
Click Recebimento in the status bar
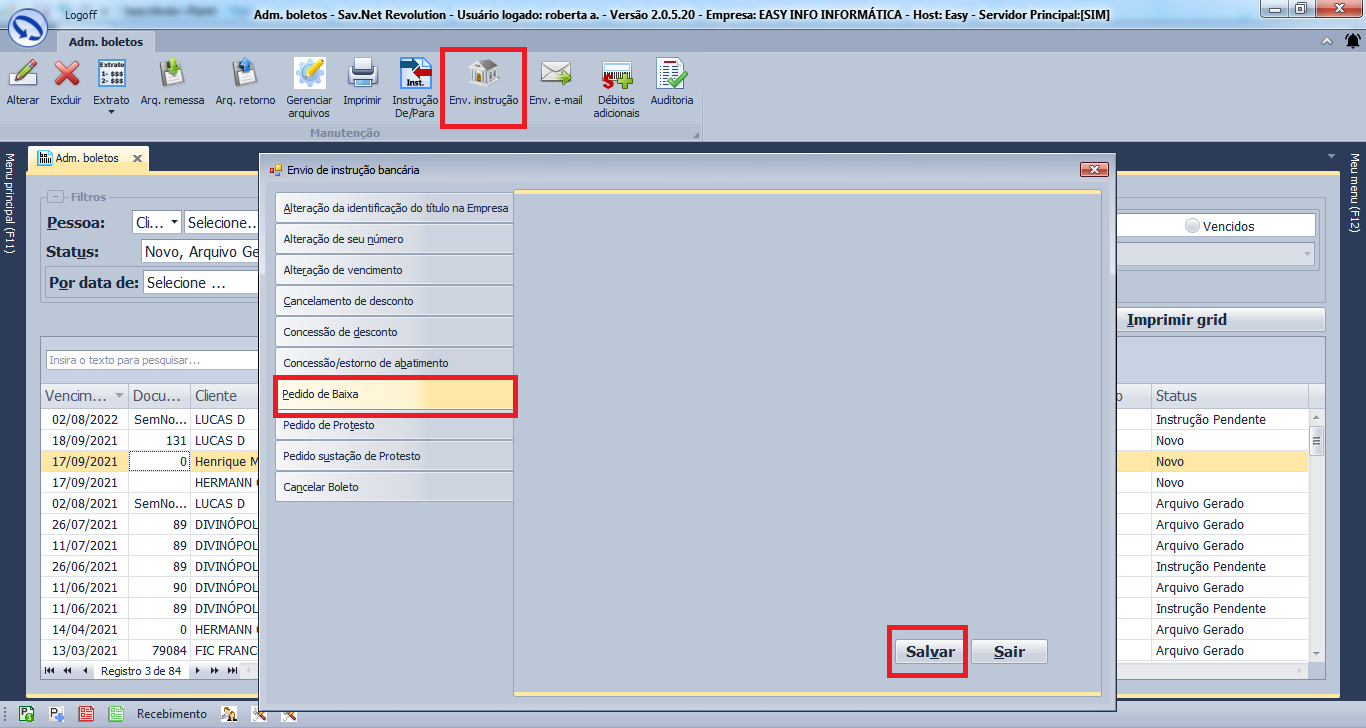(172, 714)
